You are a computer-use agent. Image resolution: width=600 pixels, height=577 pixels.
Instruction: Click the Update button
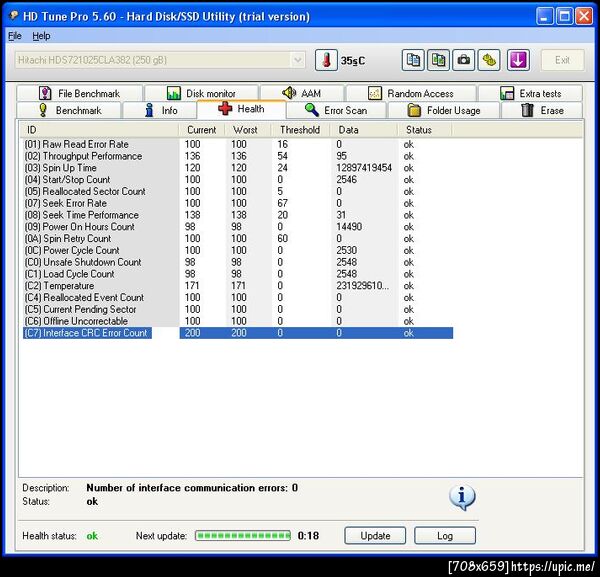(x=375, y=536)
